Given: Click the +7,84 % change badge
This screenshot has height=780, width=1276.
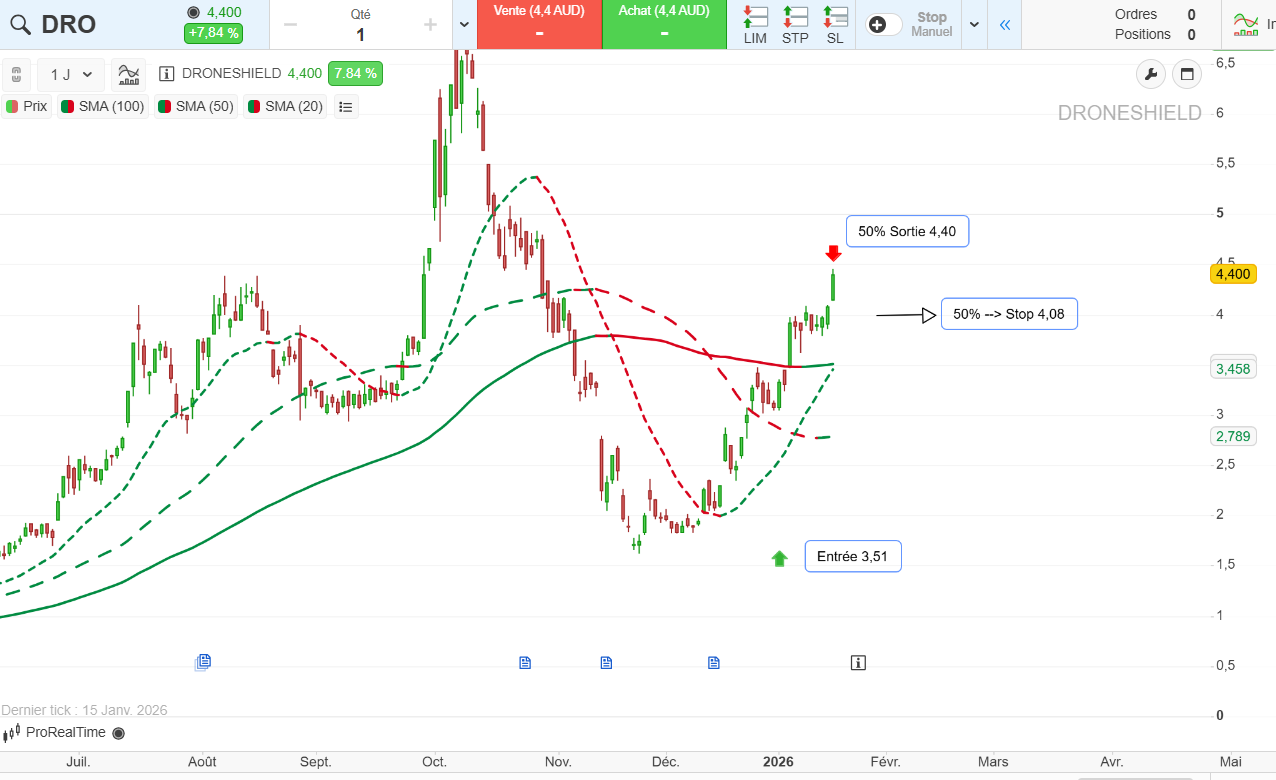Looking at the screenshot, I should (213, 33).
